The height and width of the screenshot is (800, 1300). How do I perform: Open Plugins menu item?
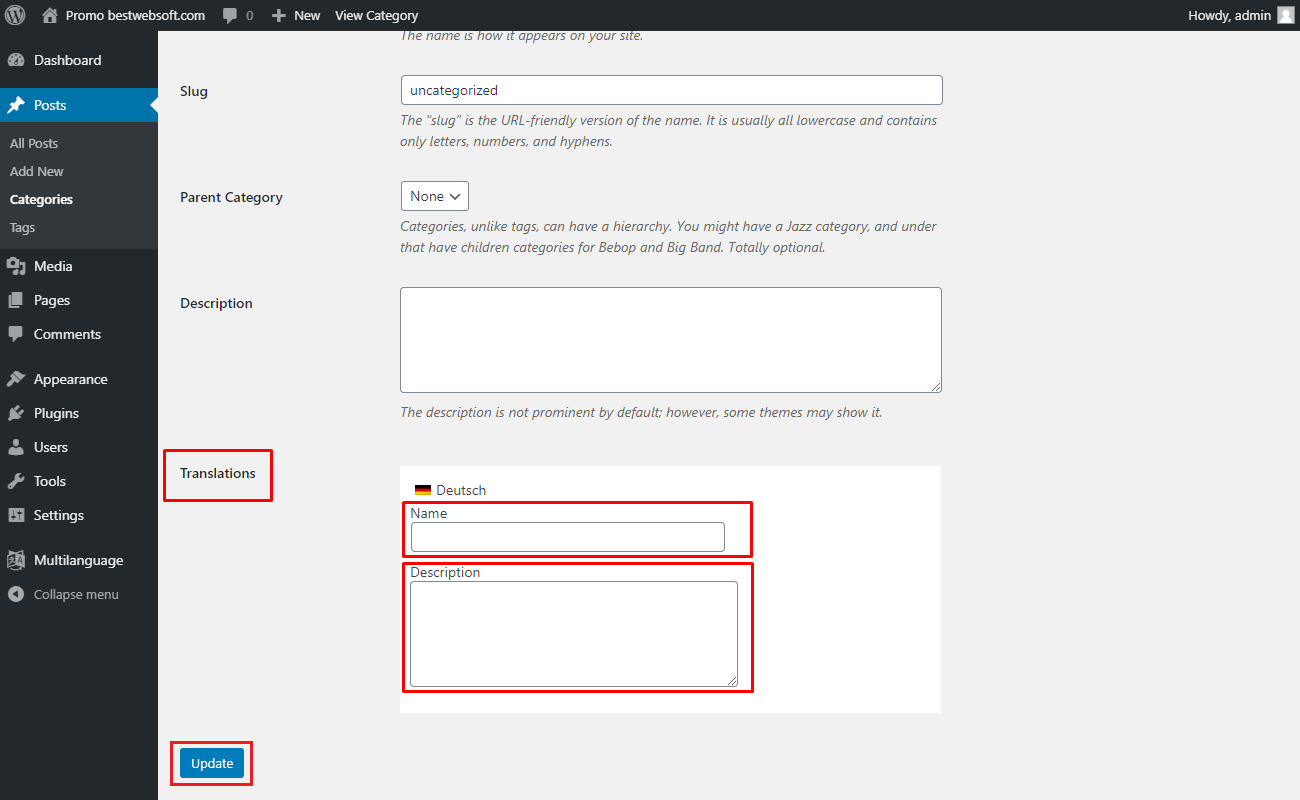point(79,413)
